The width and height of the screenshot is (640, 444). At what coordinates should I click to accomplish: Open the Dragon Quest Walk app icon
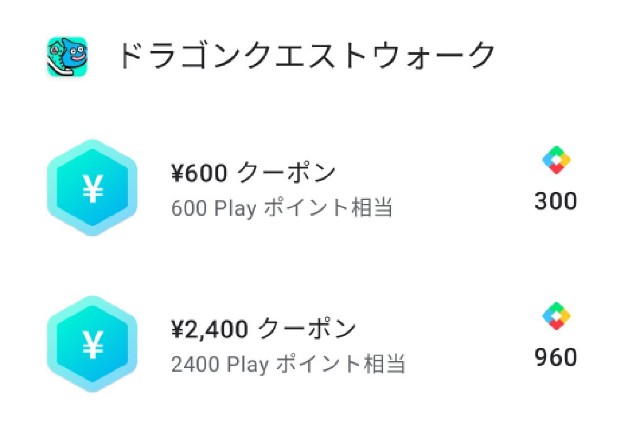click(67, 57)
